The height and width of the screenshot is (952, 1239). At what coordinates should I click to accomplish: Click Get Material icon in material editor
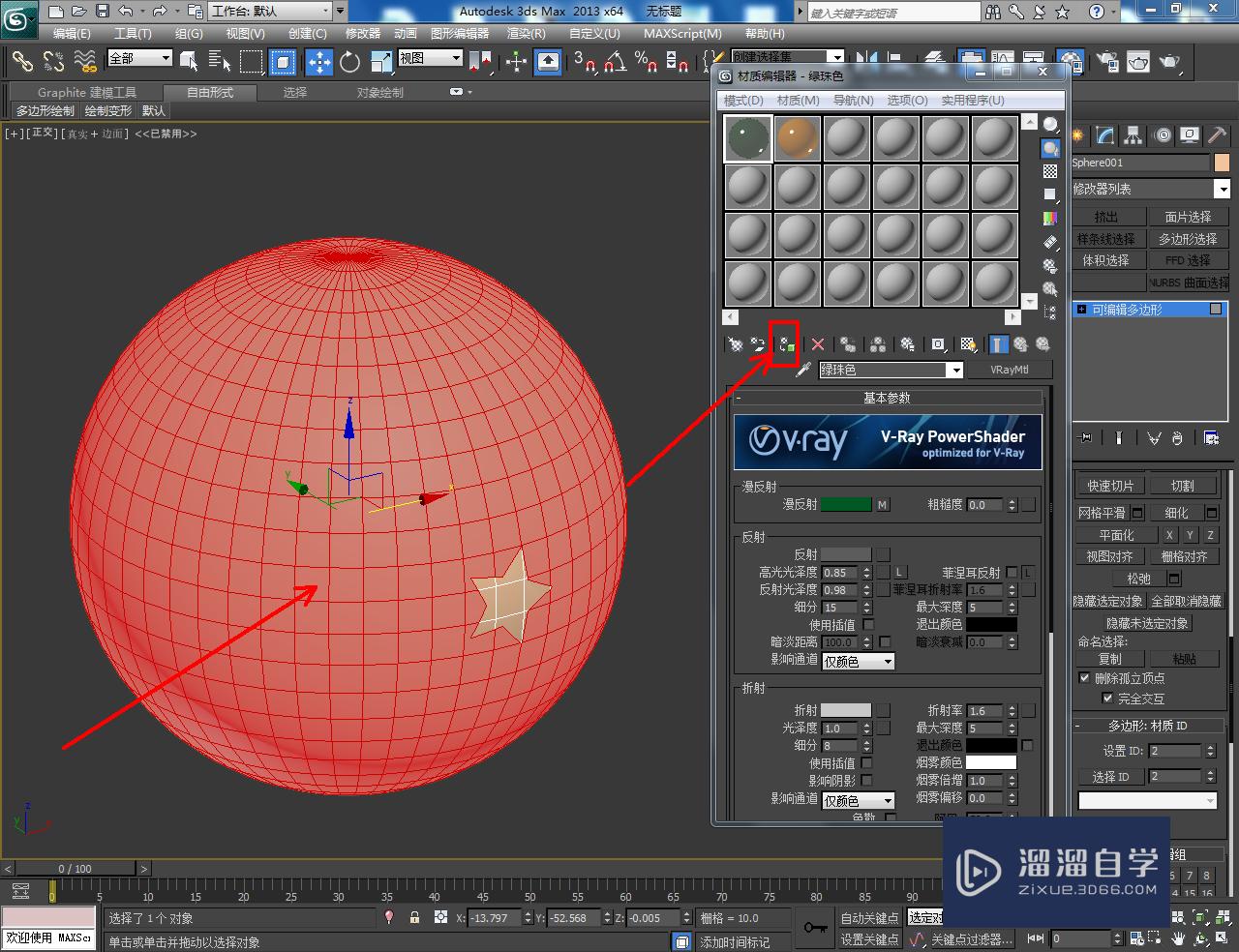pyautogui.click(x=736, y=344)
